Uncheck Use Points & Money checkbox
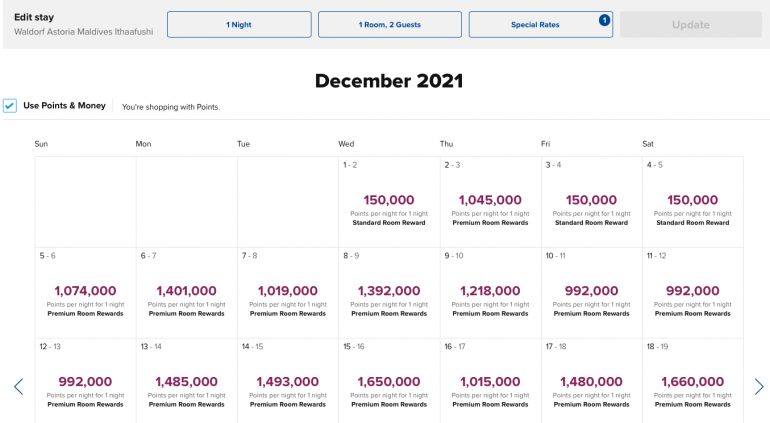Image resolution: width=770 pixels, height=423 pixels. click(x=10, y=105)
